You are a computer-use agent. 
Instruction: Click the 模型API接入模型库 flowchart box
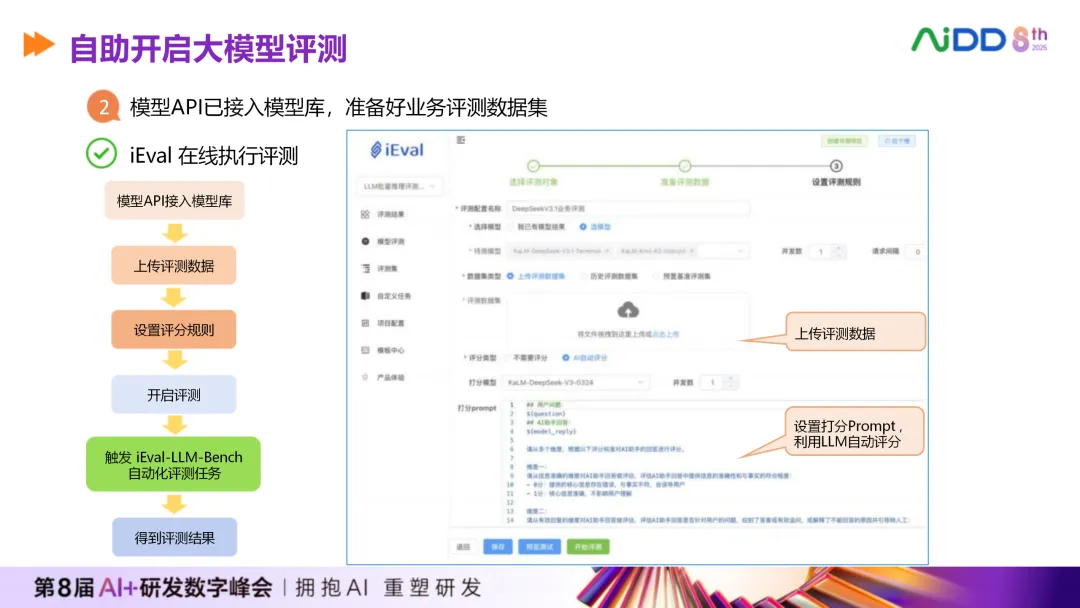tap(174, 200)
